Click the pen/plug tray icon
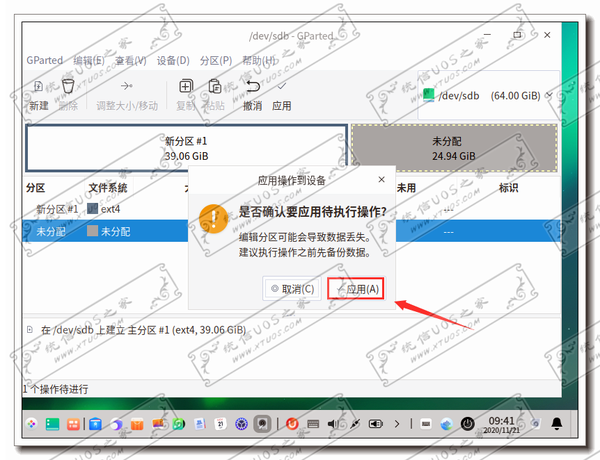 (x=355, y=424)
